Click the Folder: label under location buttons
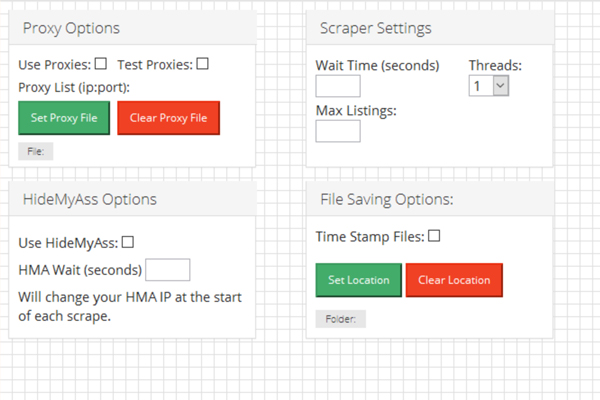Screen dimensions: 600x400 pos(341,319)
